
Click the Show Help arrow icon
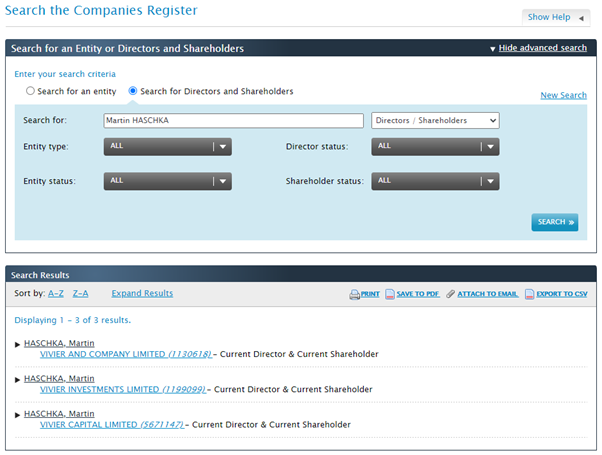pos(581,18)
